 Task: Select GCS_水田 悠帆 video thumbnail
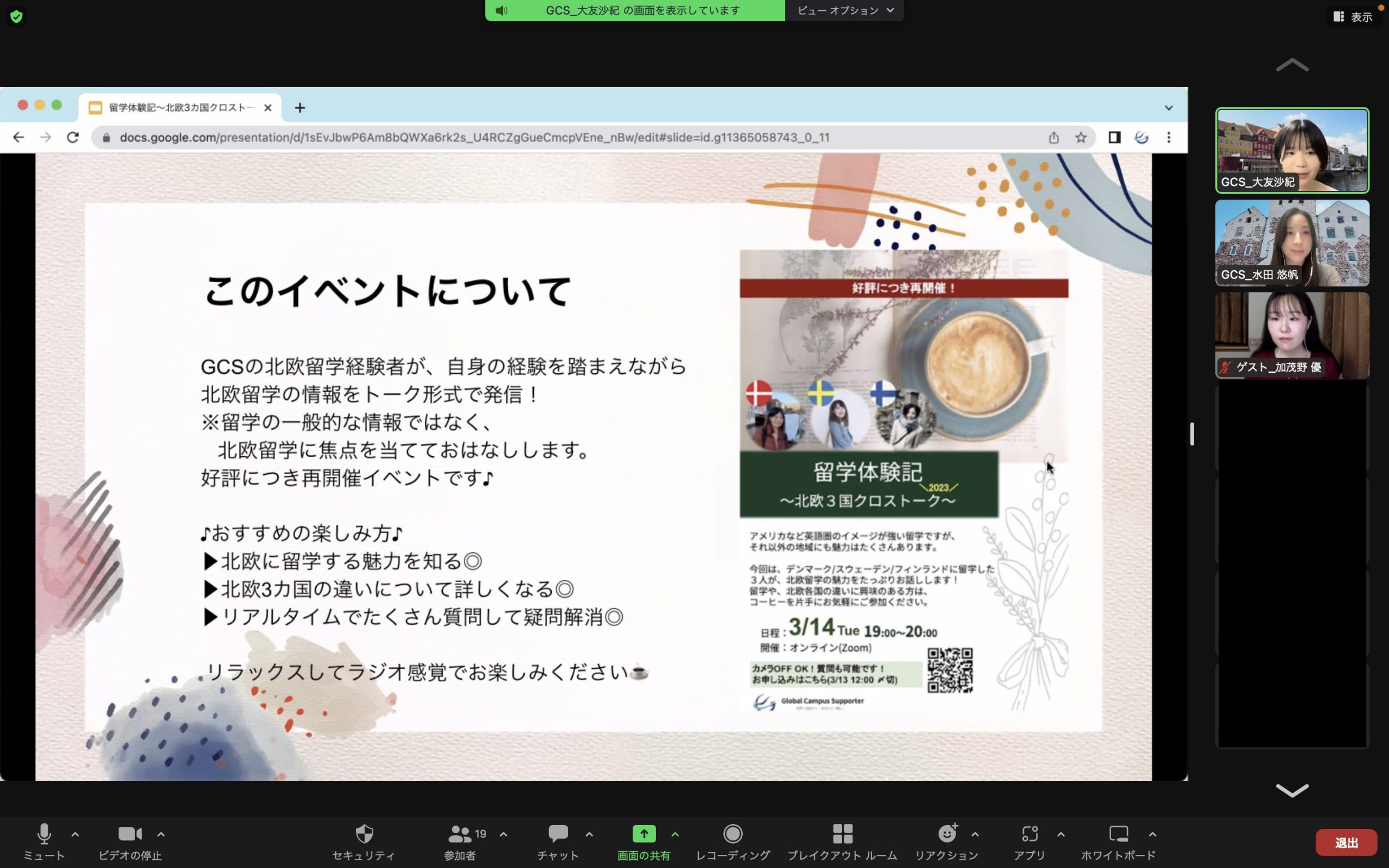pyautogui.click(x=1292, y=243)
